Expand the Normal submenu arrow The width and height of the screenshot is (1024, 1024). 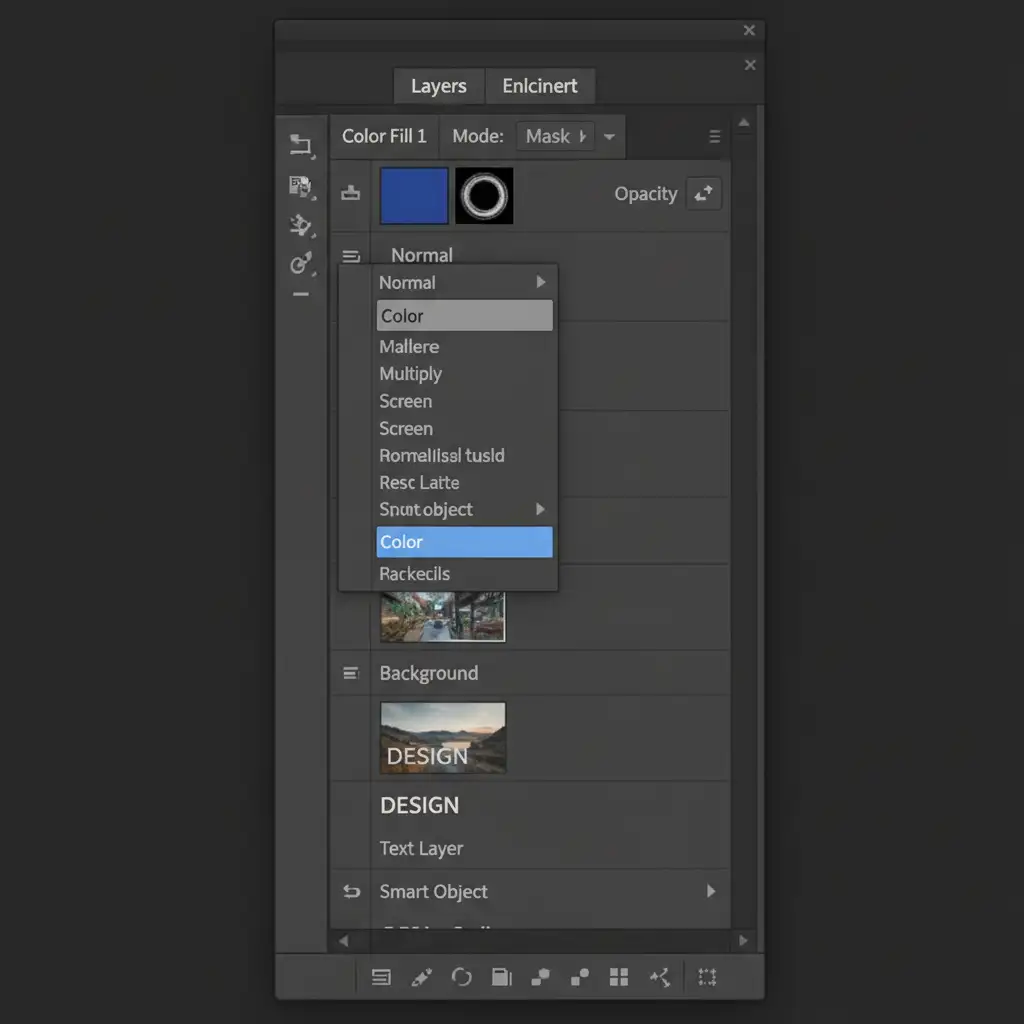[541, 282]
